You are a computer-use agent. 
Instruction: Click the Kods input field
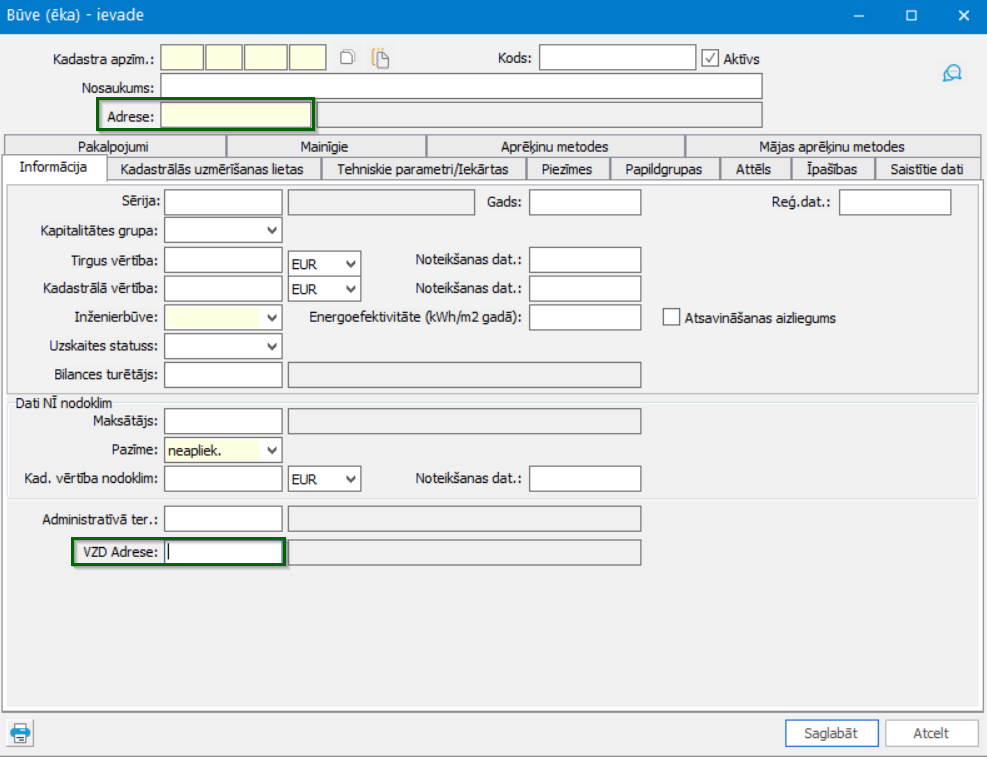(x=618, y=58)
